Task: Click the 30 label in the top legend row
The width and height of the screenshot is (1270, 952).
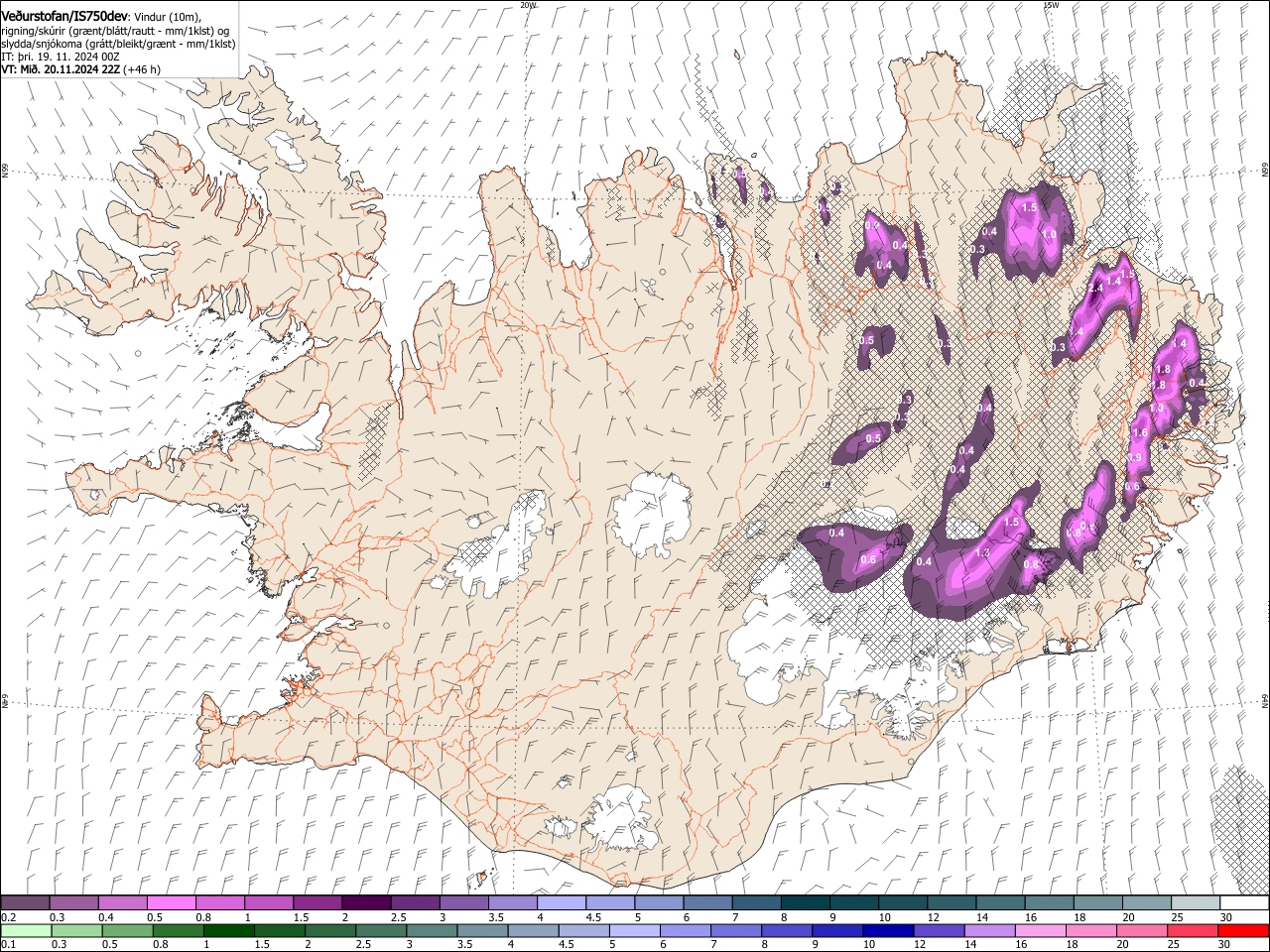Action: pyautogui.click(x=1225, y=917)
